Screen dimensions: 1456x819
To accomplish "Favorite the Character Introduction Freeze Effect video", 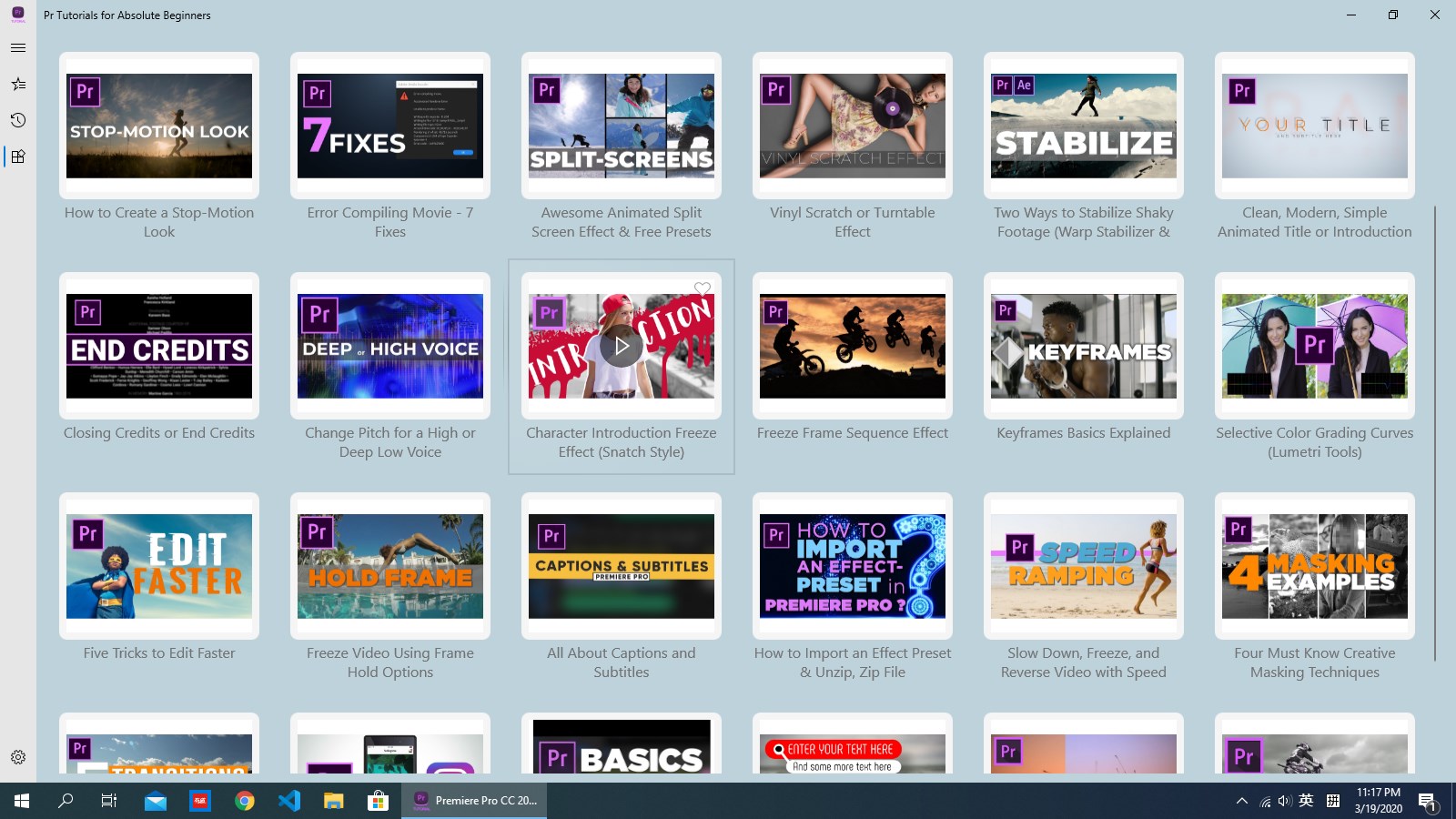I will click(x=703, y=288).
